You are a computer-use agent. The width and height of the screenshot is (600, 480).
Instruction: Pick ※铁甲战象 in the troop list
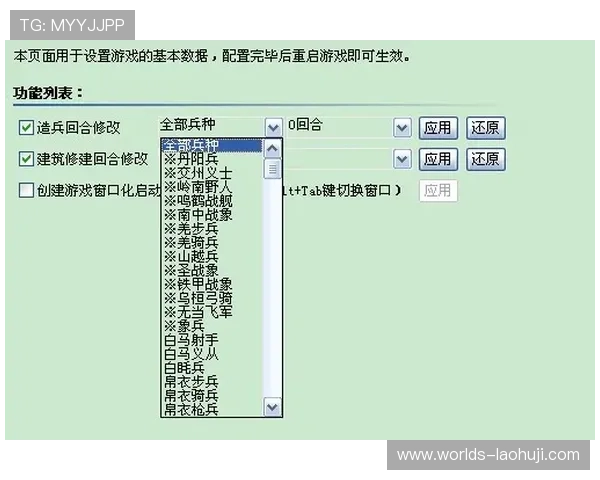212,284
